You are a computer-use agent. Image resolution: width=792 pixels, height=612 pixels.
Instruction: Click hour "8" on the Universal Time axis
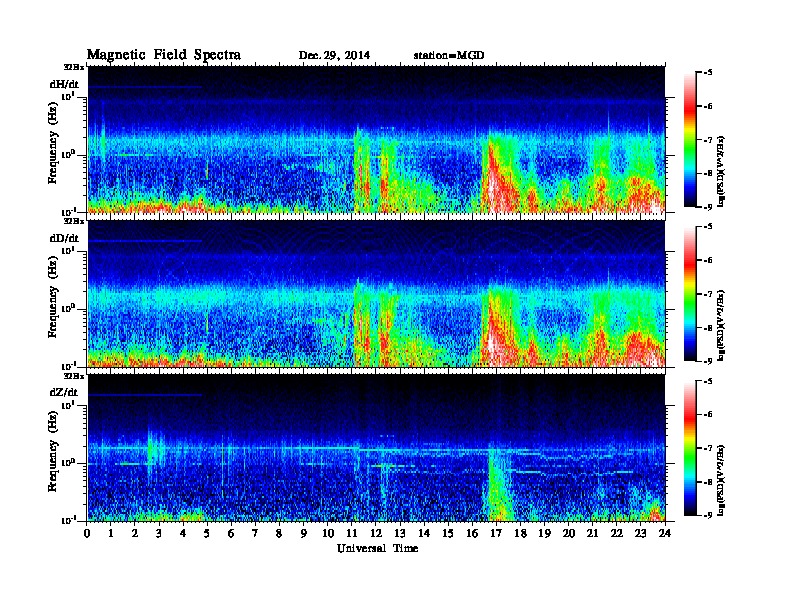(280, 534)
